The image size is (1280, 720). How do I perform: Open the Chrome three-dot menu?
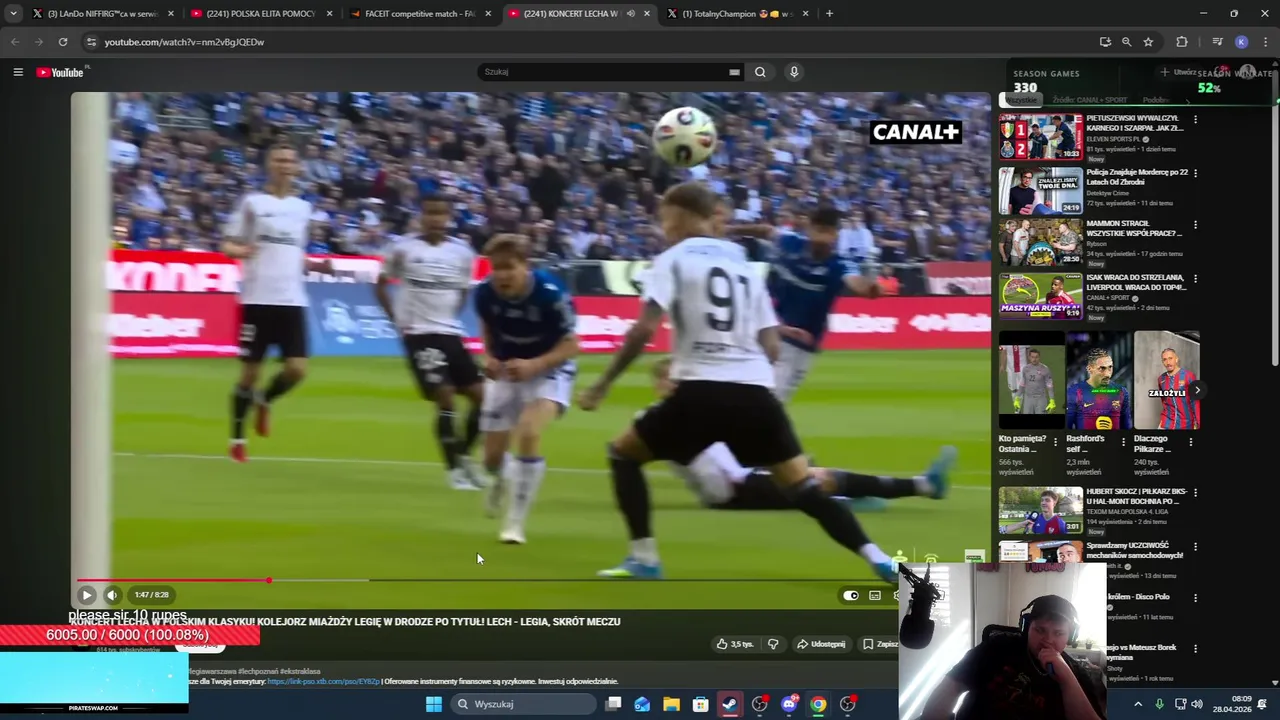[1265, 42]
